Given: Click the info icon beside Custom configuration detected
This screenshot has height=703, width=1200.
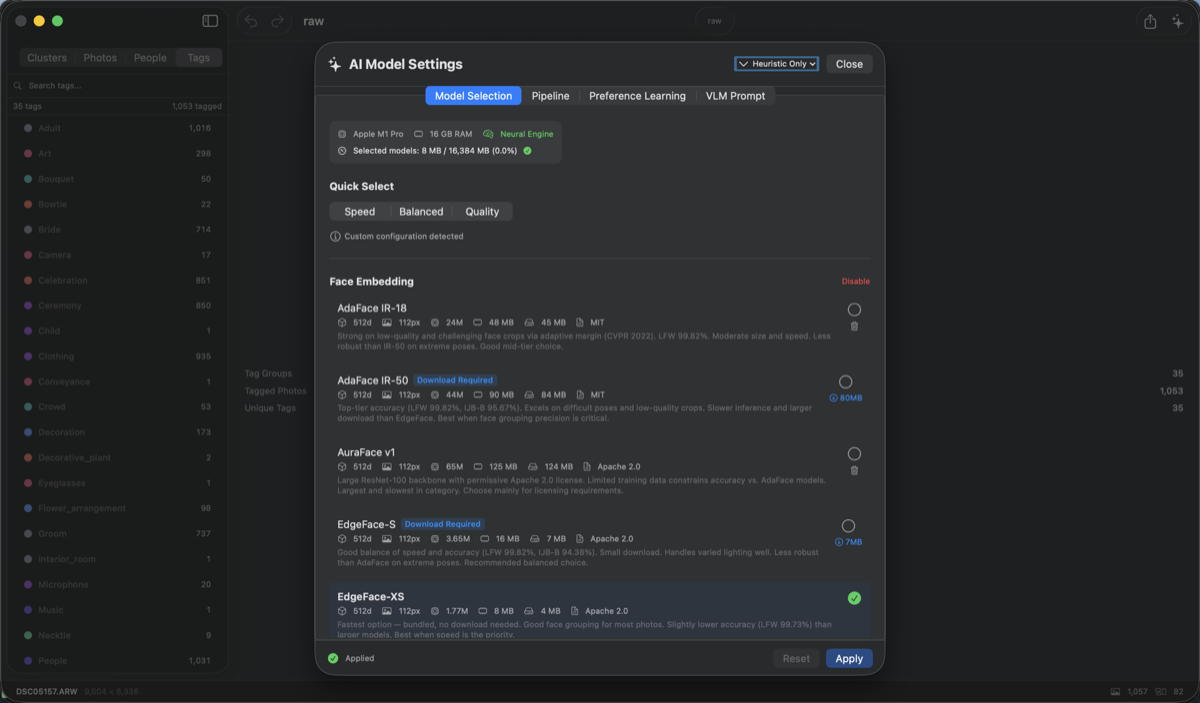Looking at the screenshot, I should pyautogui.click(x=335, y=237).
